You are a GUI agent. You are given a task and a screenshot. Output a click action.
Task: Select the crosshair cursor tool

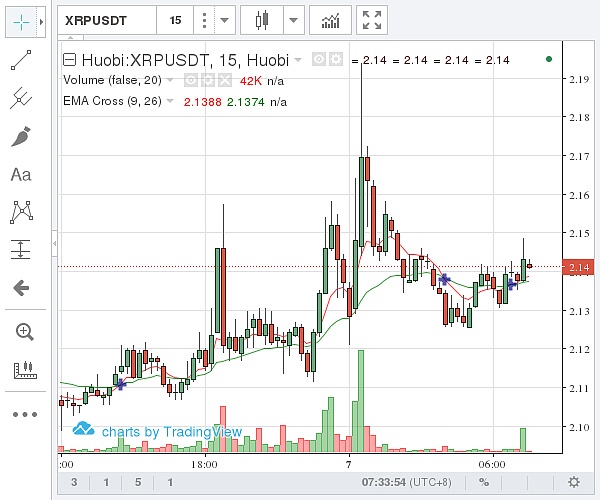pos(21,23)
